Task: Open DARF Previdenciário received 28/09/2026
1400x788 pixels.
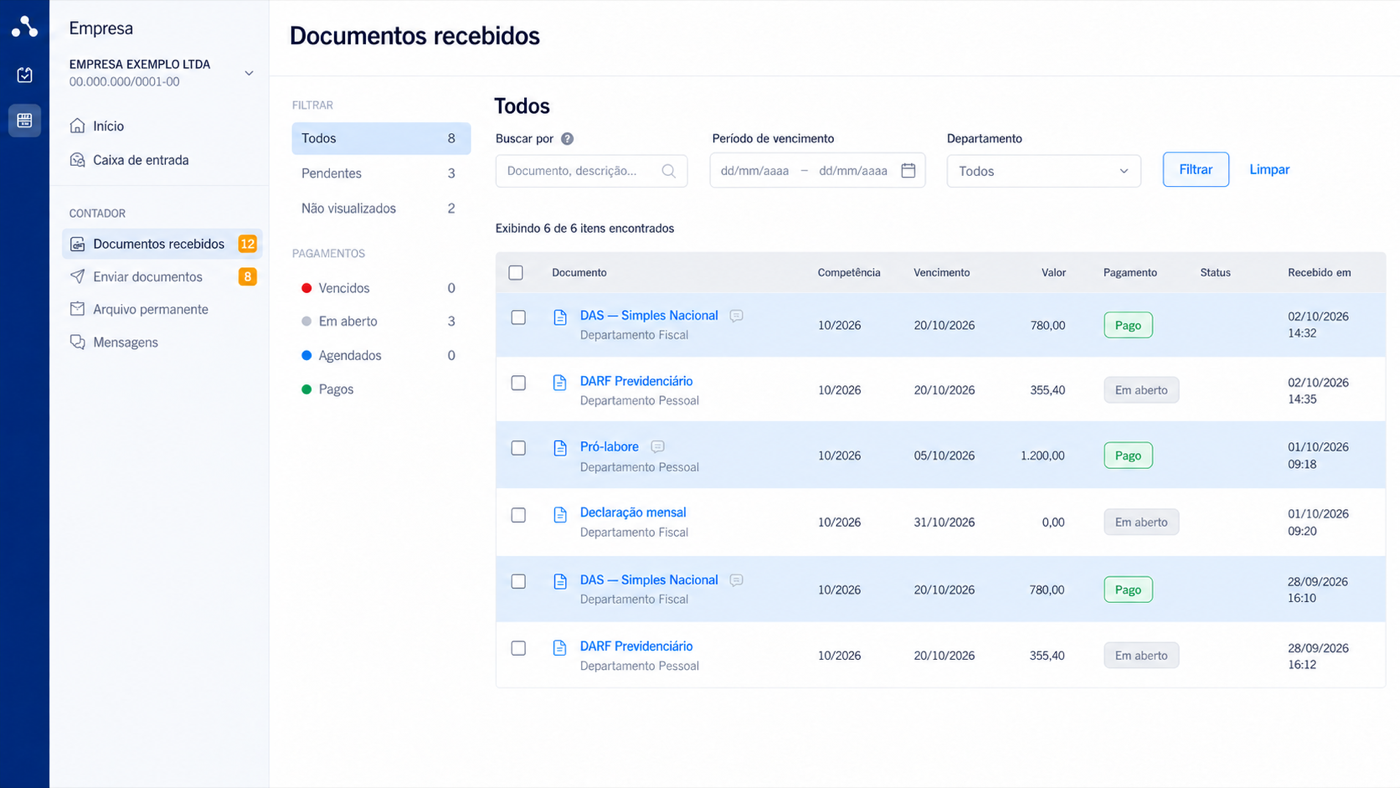Action: [636, 646]
